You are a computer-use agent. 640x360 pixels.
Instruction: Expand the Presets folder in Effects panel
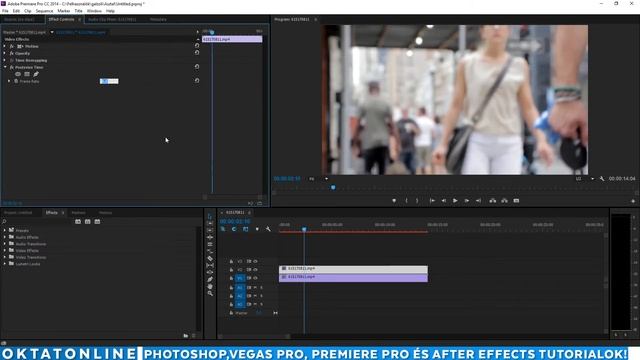pos(4,230)
